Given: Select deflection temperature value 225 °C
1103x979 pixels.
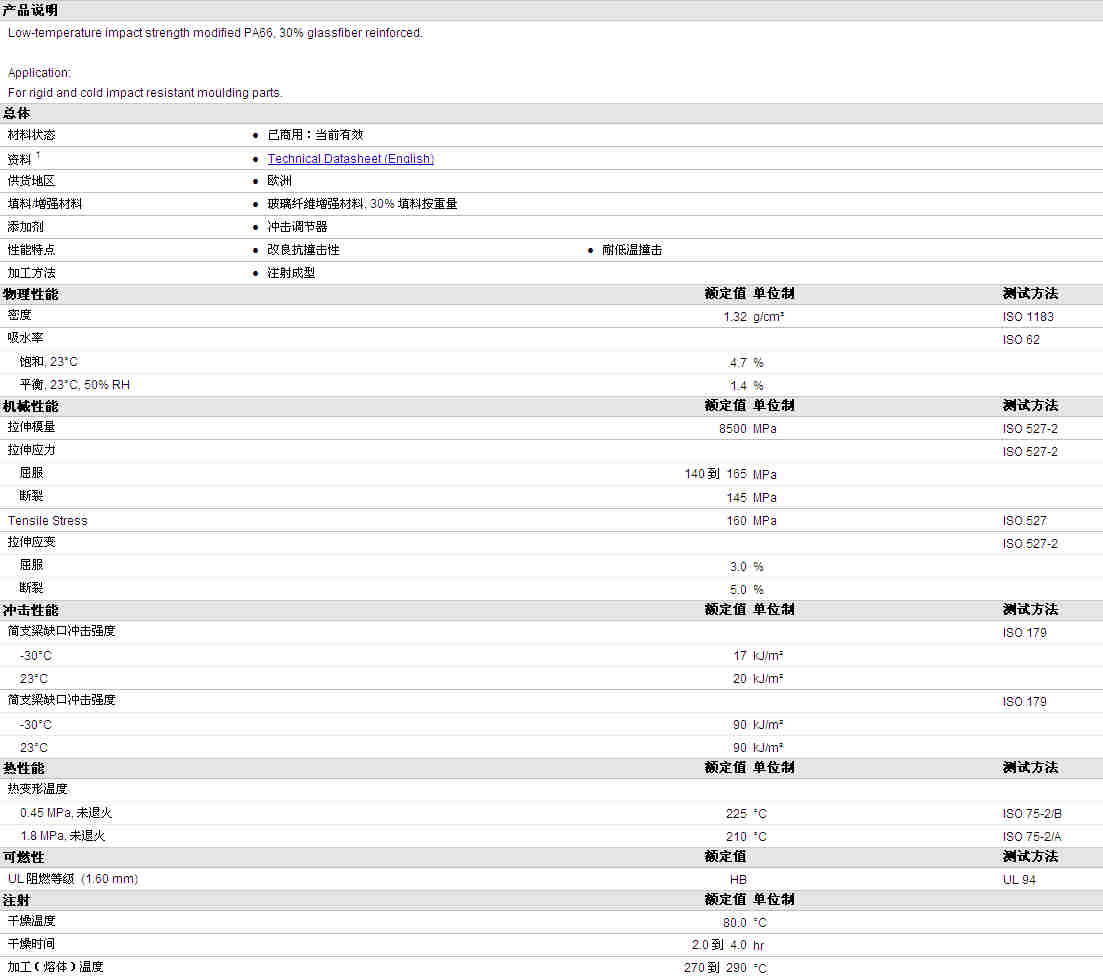Looking at the screenshot, I should [x=746, y=814].
